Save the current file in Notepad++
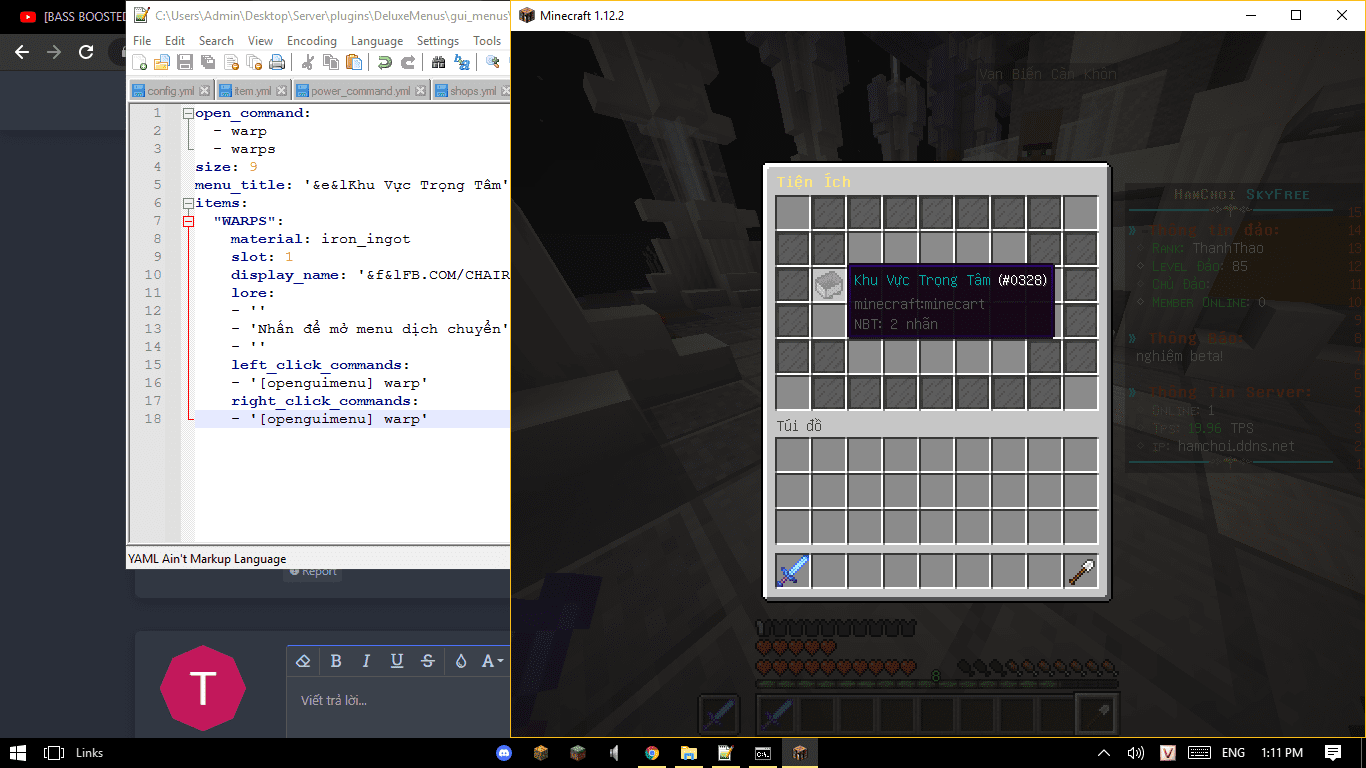The image size is (1366, 768). pyautogui.click(x=185, y=63)
